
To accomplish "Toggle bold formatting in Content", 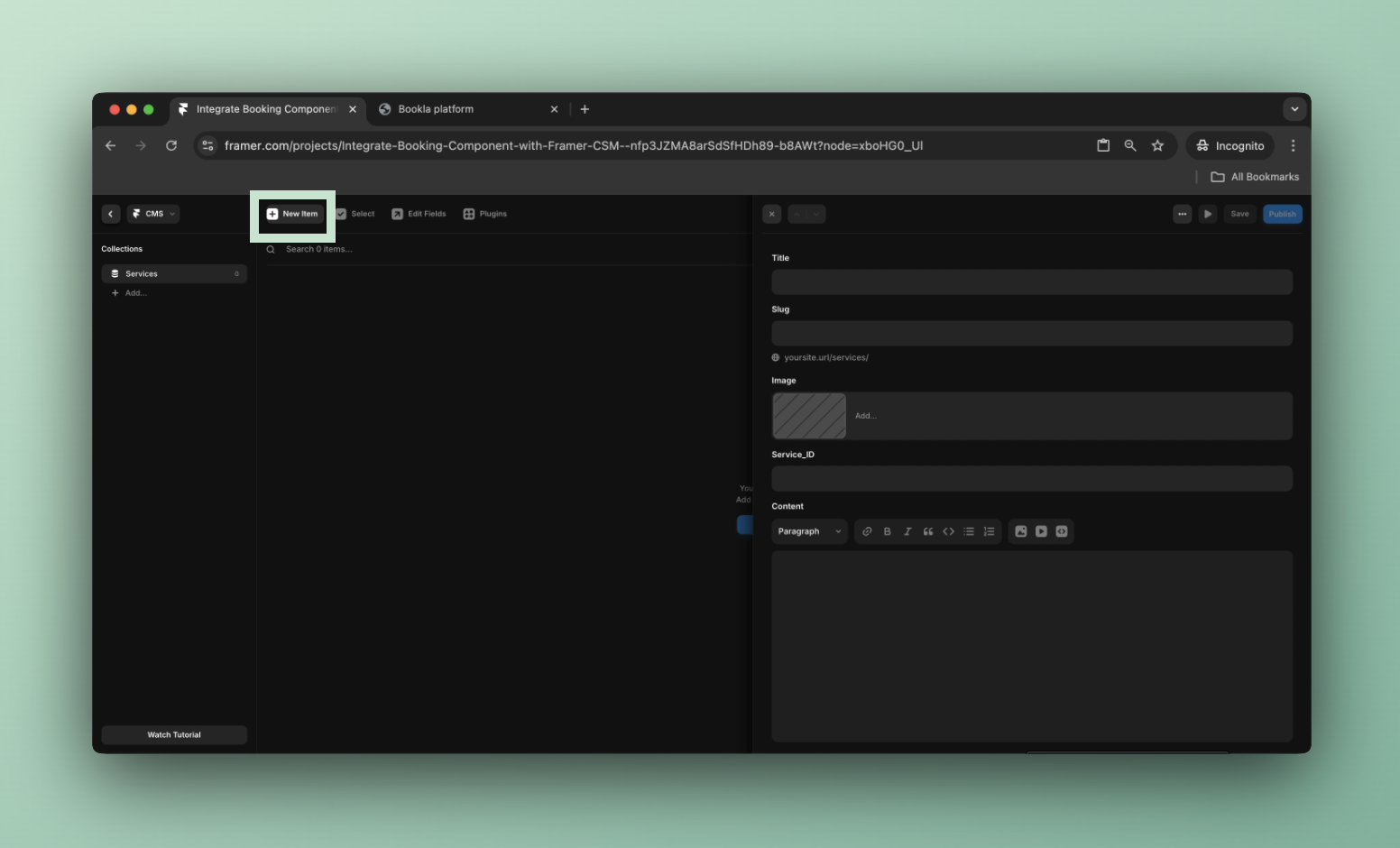I will pyautogui.click(x=888, y=531).
